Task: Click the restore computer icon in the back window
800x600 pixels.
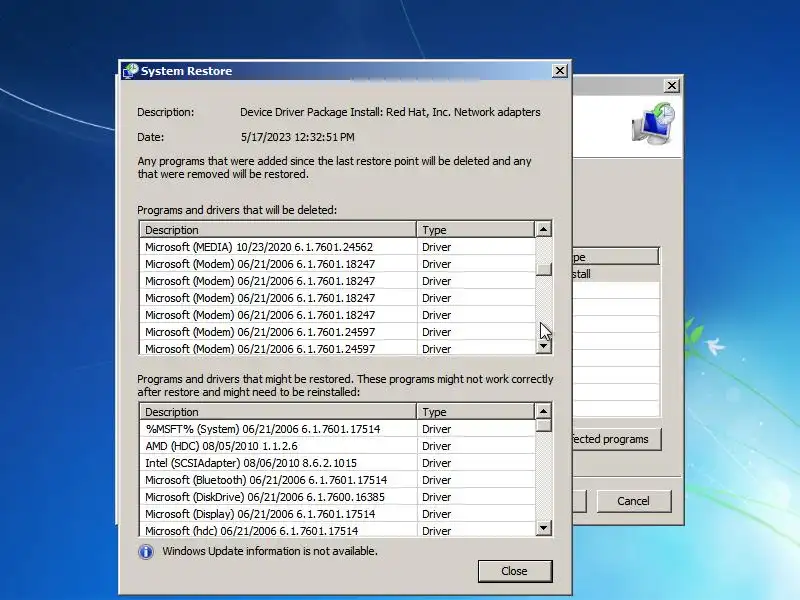Action: [x=654, y=122]
